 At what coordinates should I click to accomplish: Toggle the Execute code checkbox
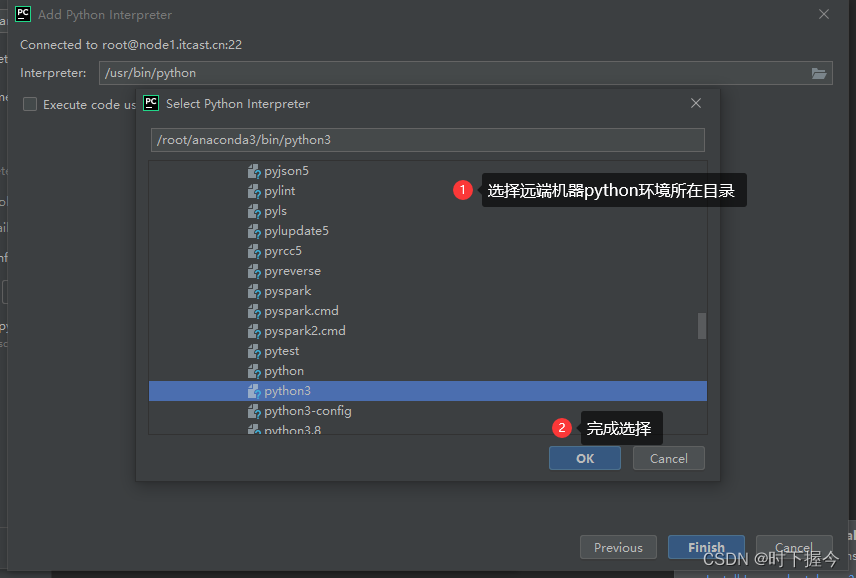click(x=30, y=104)
